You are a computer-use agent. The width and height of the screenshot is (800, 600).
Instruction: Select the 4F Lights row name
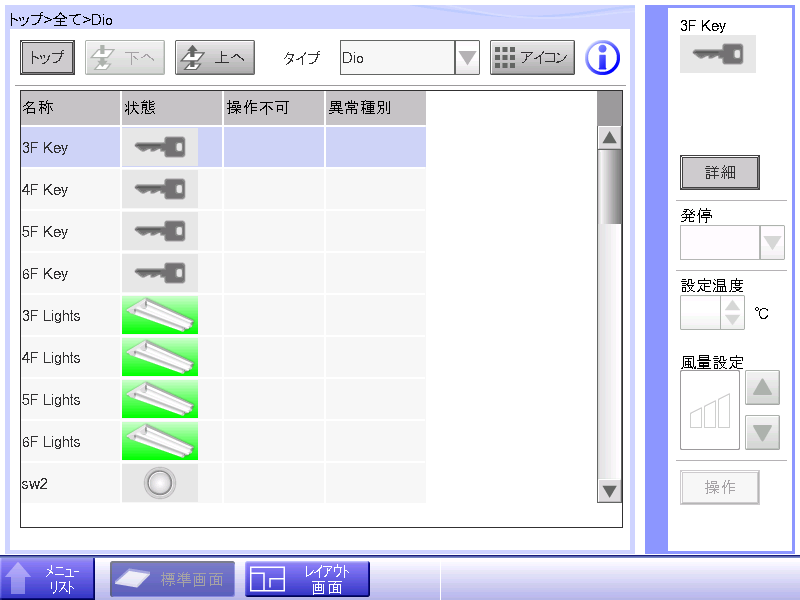tap(51, 358)
